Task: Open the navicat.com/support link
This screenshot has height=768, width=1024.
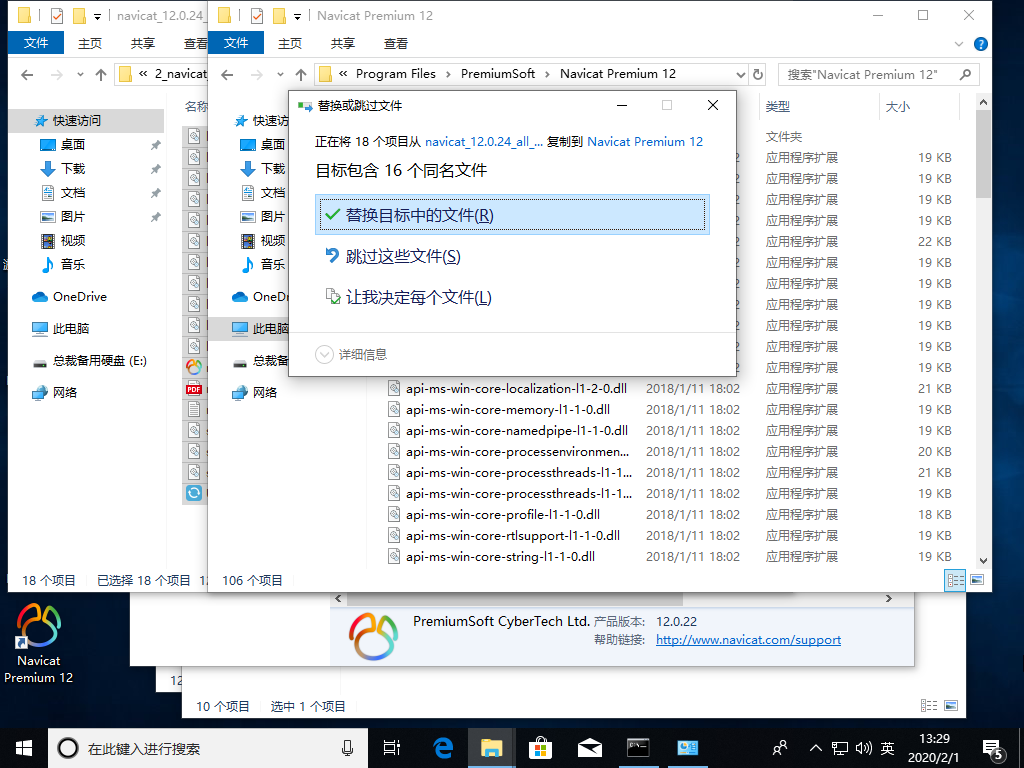Action: coord(748,640)
